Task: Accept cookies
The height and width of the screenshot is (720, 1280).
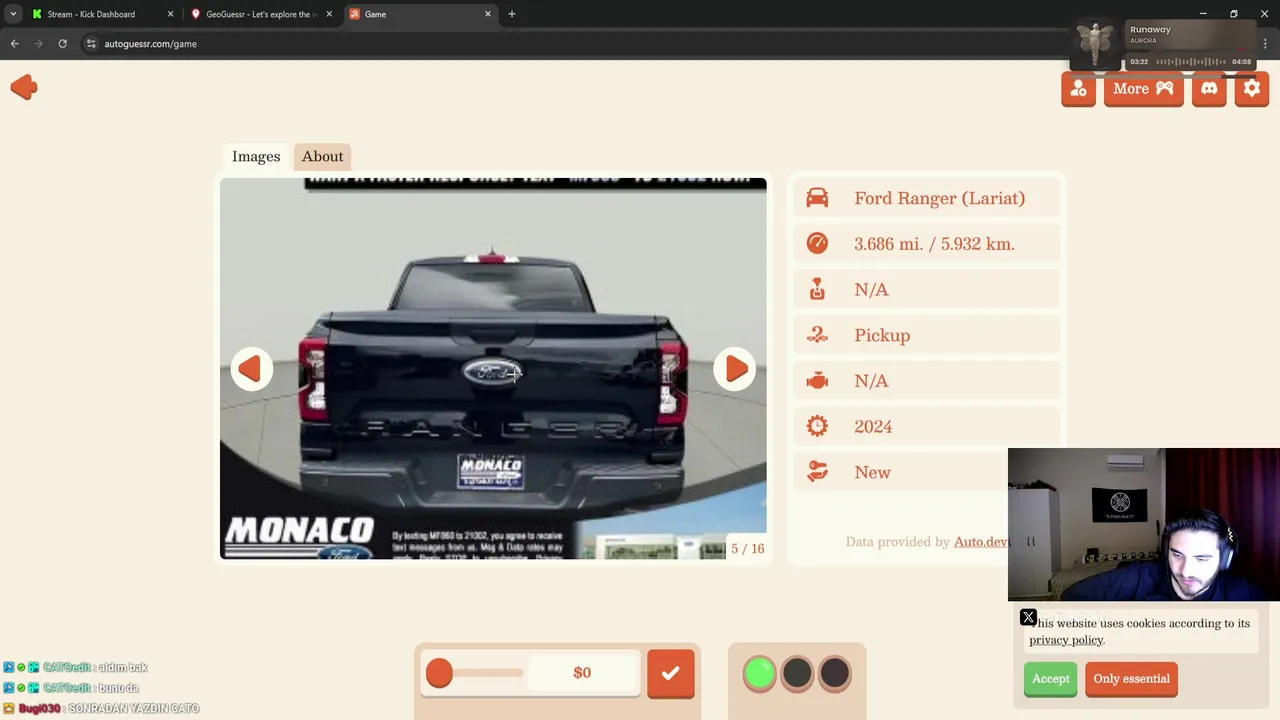Action: [x=1050, y=679]
